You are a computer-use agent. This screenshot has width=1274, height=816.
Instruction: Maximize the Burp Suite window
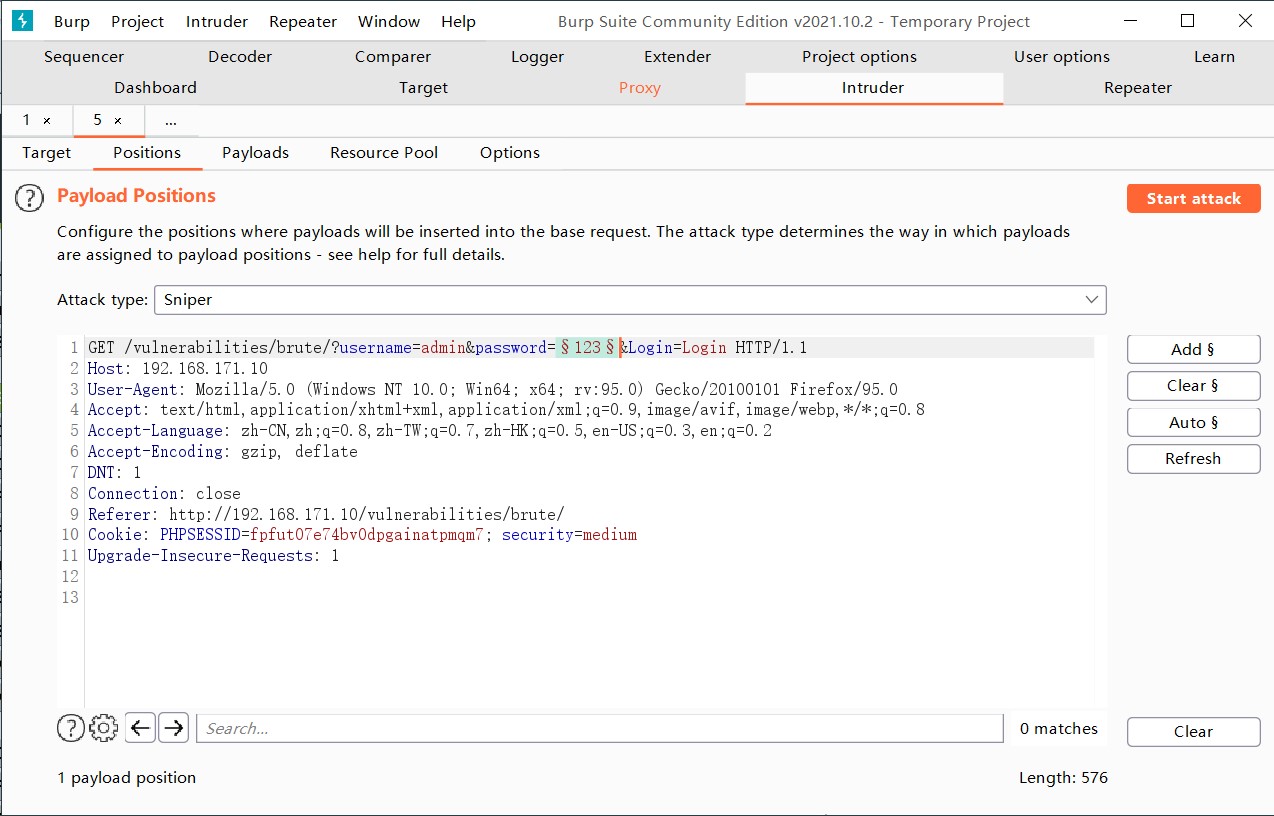(1187, 21)
